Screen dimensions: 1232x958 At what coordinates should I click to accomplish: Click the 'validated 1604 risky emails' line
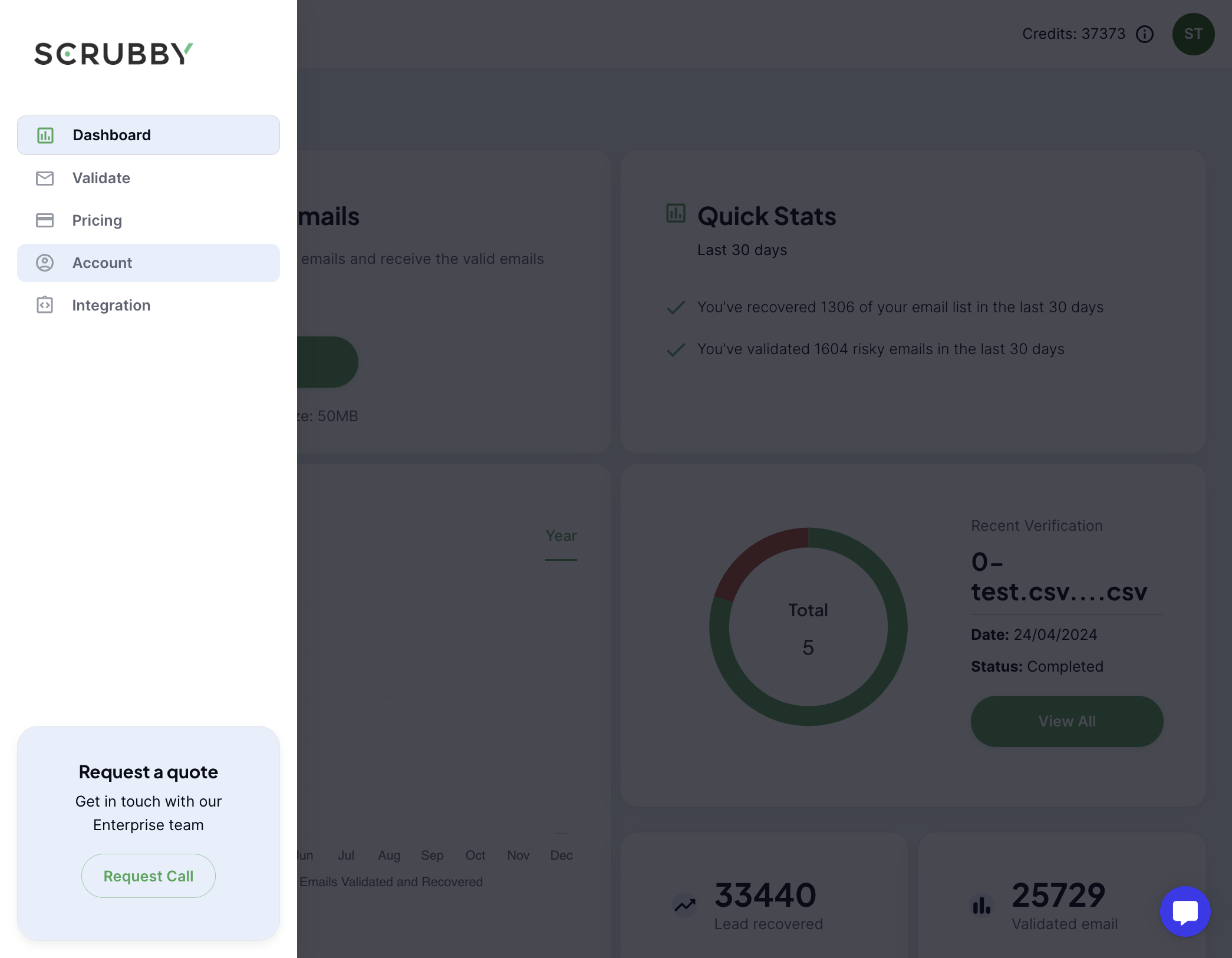click(881, 349)
